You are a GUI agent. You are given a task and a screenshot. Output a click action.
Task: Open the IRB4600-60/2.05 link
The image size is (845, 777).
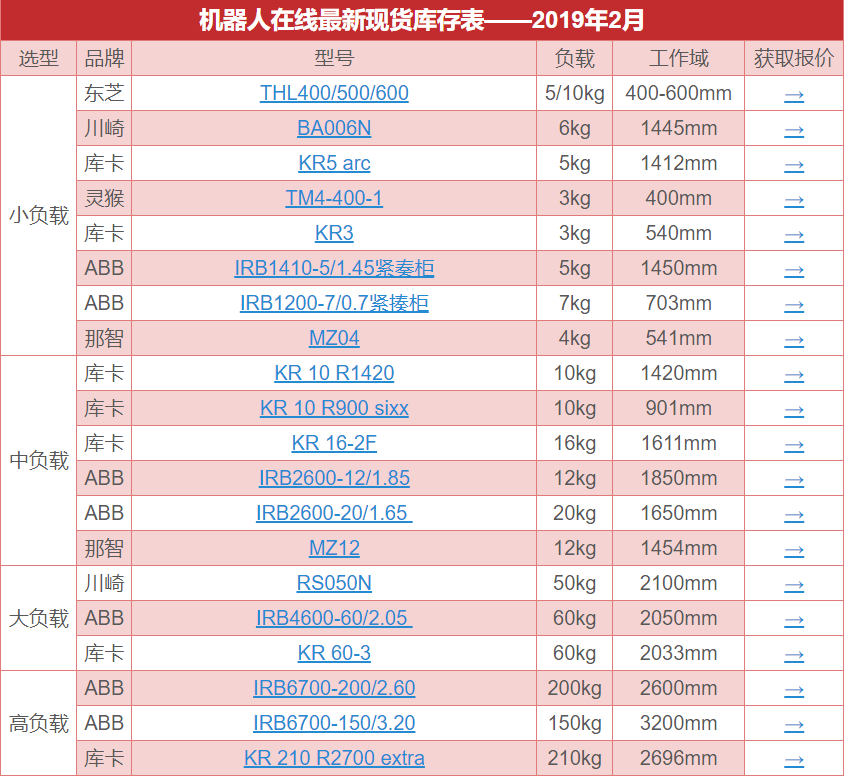click(334, 619)
